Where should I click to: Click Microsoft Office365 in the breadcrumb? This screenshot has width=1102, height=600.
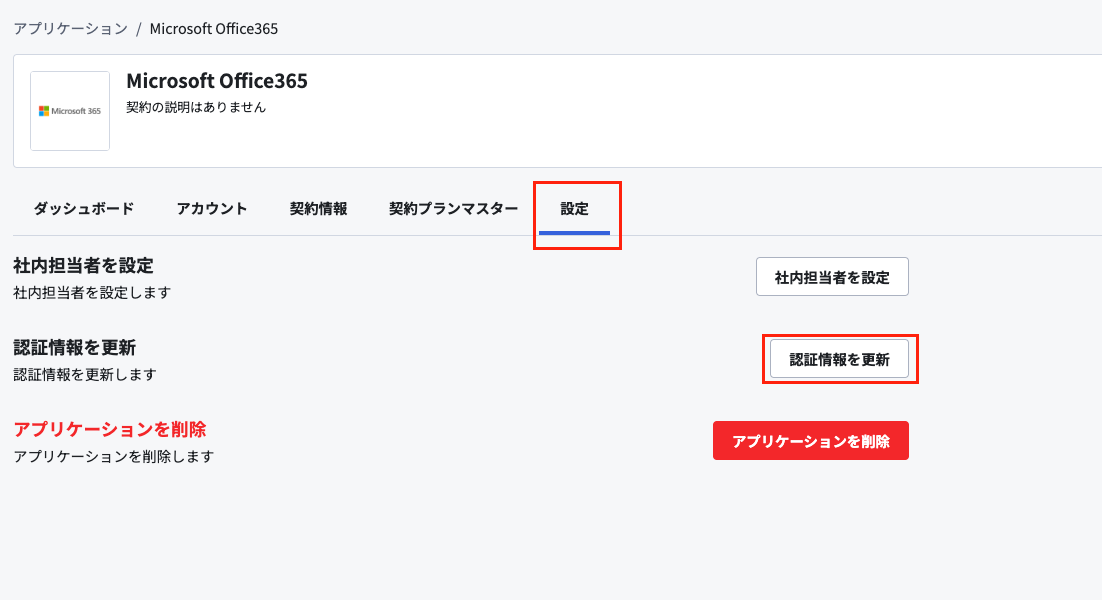(214, 29)
